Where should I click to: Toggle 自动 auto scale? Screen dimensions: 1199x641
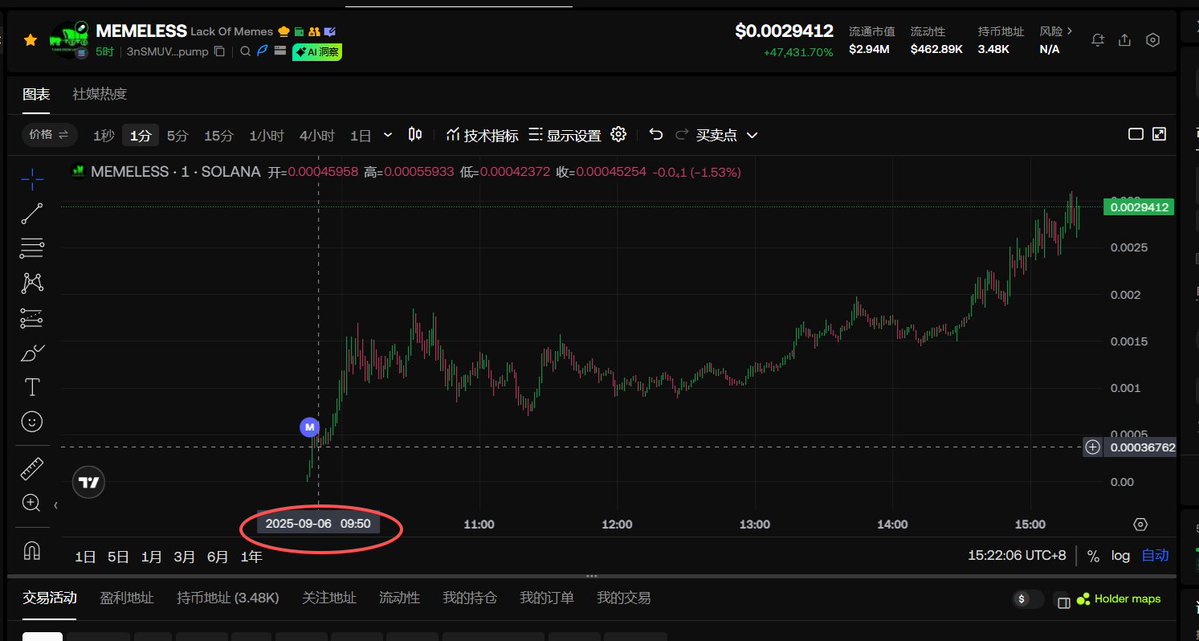coord(1155,556)
